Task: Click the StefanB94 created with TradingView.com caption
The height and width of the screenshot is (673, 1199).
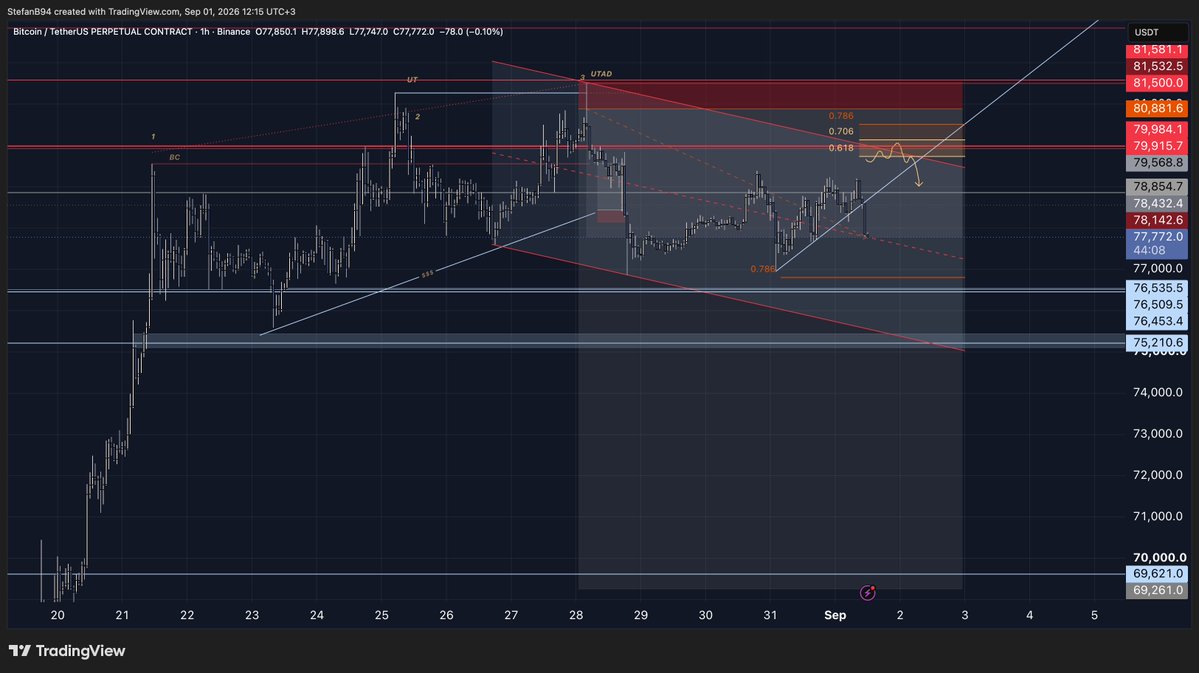Action: (151, 11)
